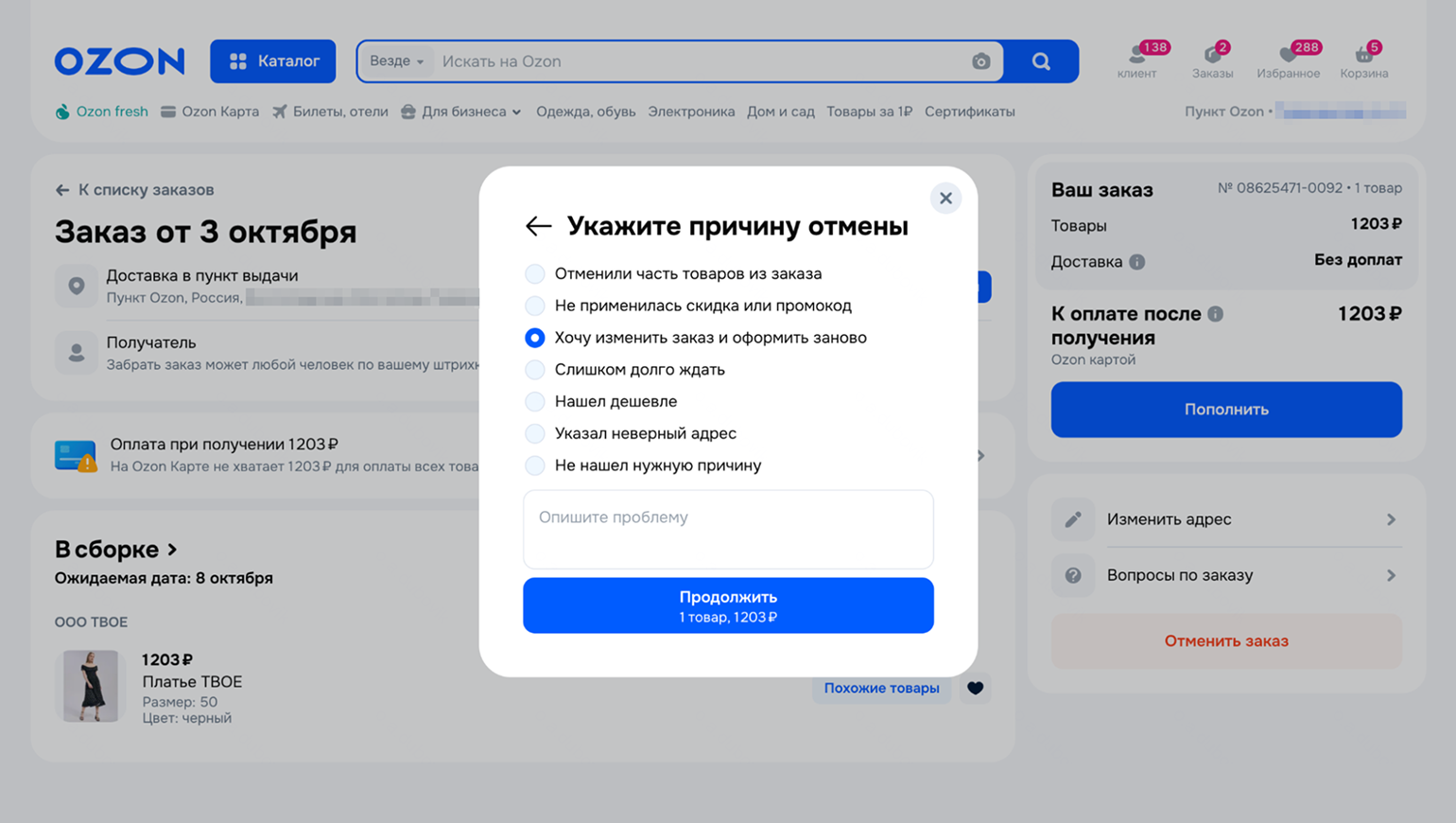Viewport: 1456px width, 823px height.
Task: Open the Каталог menu
Action: 273,61
